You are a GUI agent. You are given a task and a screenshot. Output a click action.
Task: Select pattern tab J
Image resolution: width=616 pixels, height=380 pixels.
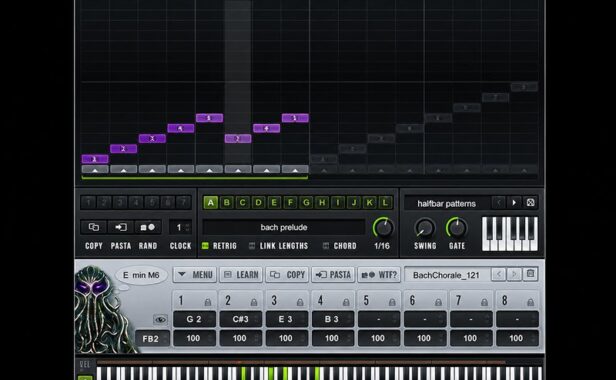pos(354,202)
